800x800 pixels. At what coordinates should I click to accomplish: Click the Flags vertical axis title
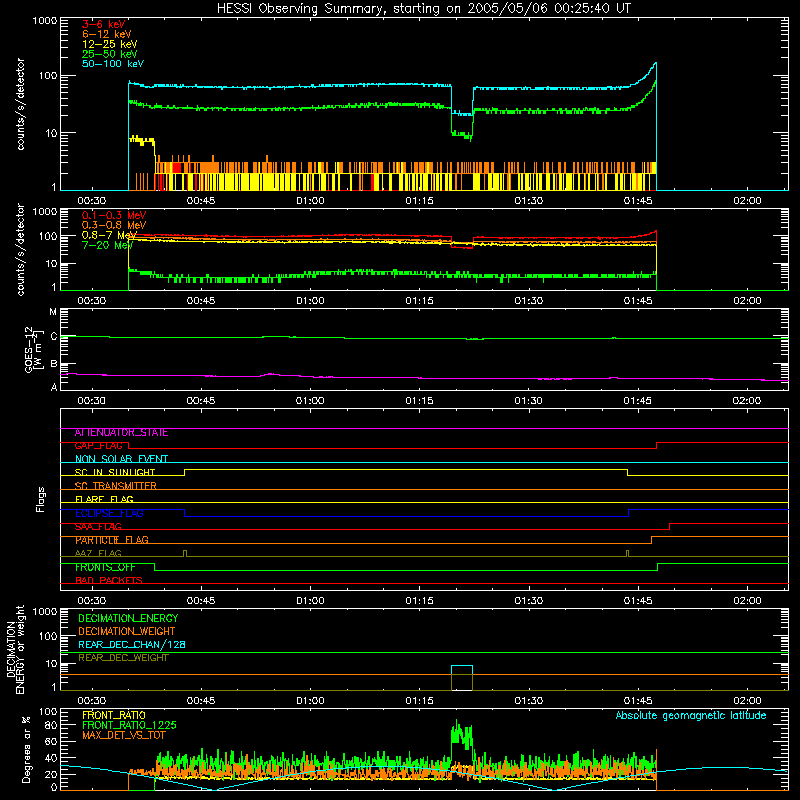(41, 499)
